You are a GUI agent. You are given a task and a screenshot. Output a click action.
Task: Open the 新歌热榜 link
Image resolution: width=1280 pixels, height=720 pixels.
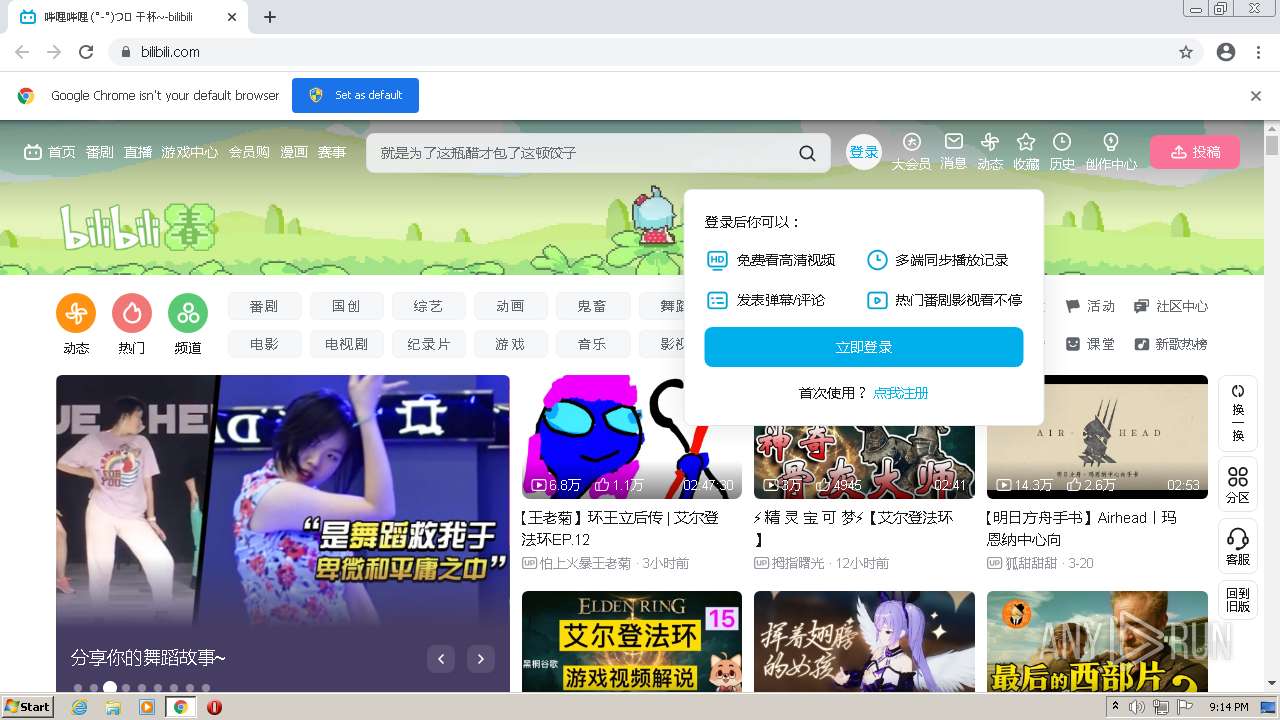1171,344
